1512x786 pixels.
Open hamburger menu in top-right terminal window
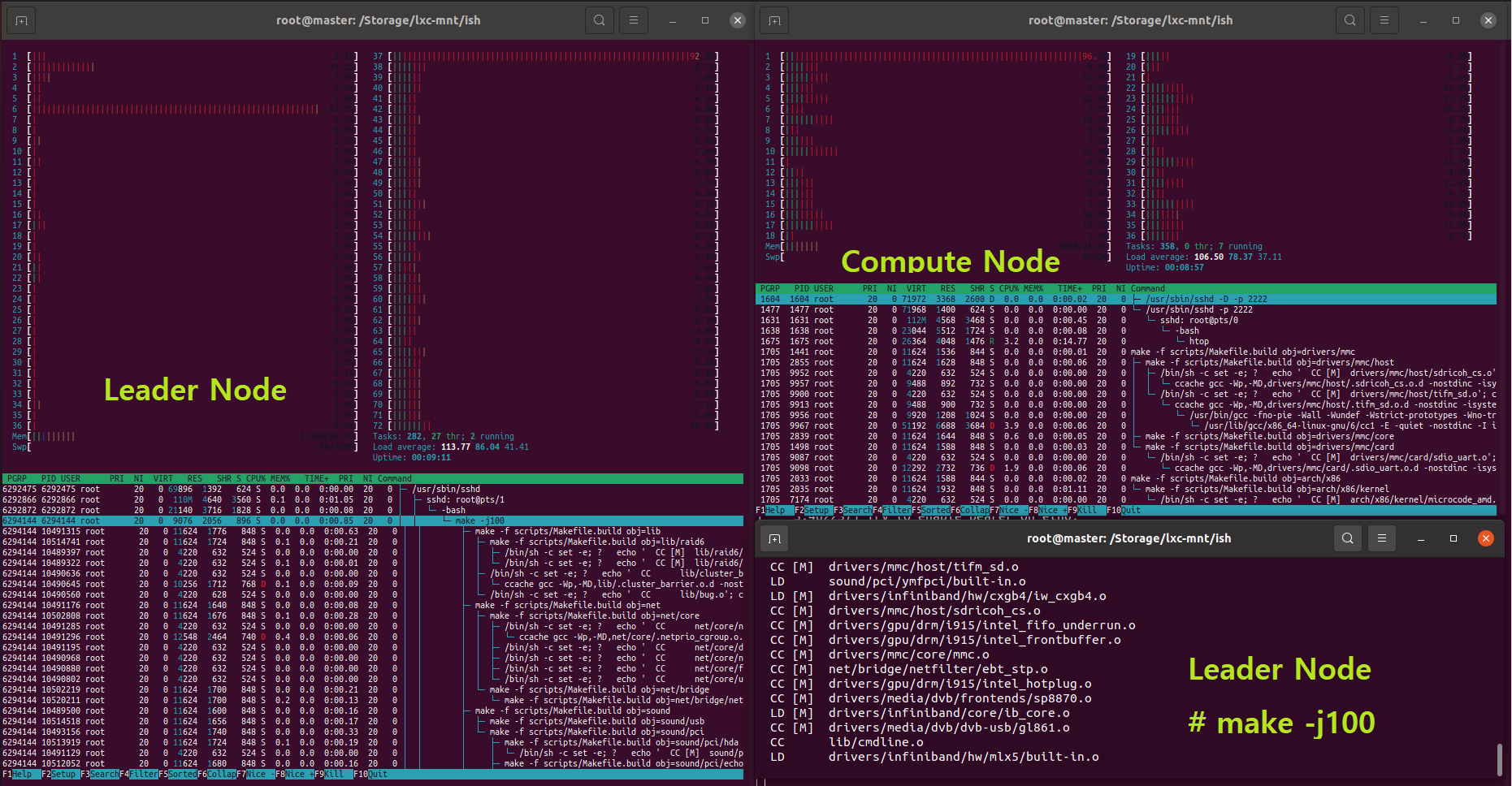pos(1384,20)
